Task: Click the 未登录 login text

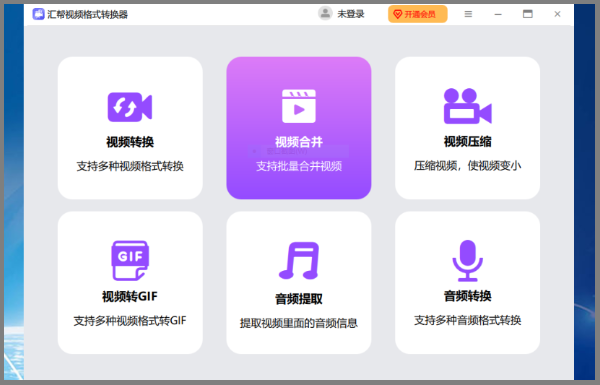Action: point(351,14)
